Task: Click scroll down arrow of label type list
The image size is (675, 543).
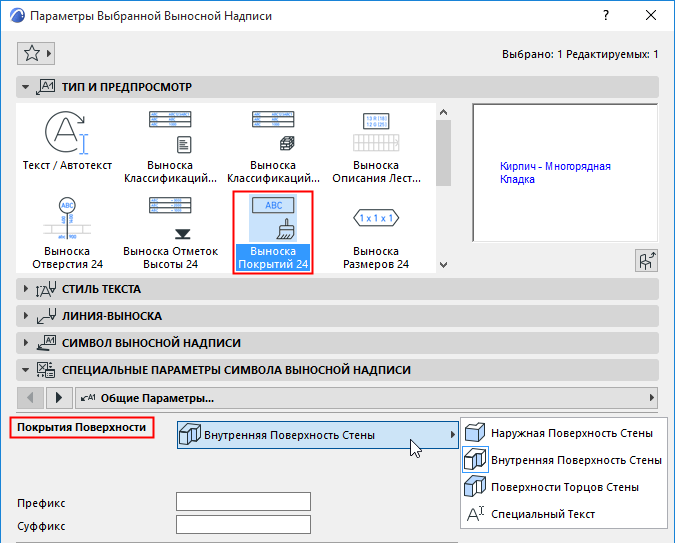Action: [443, 265]
